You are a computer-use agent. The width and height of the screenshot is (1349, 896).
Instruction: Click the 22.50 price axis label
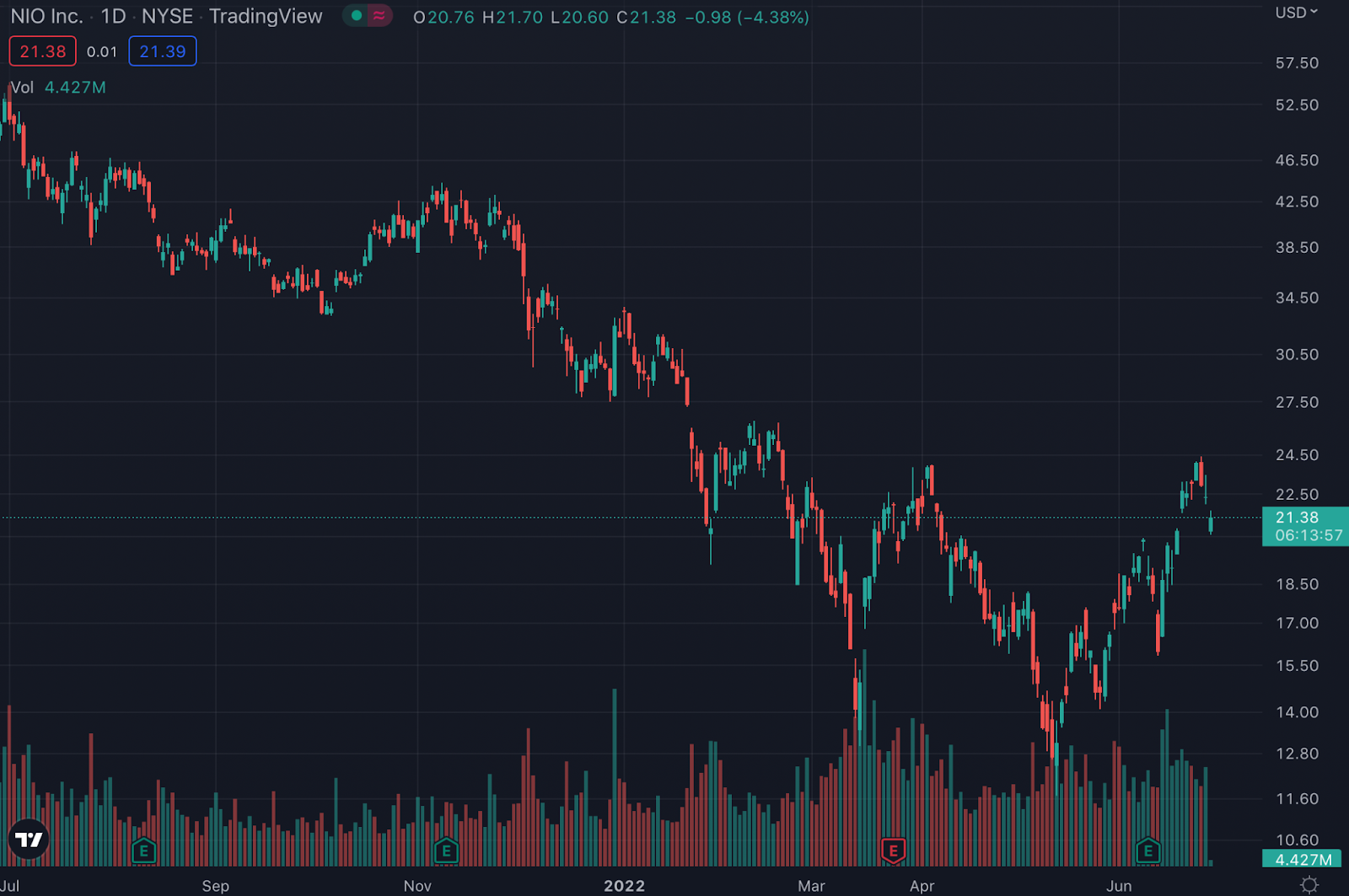[x=1297, y=495]
